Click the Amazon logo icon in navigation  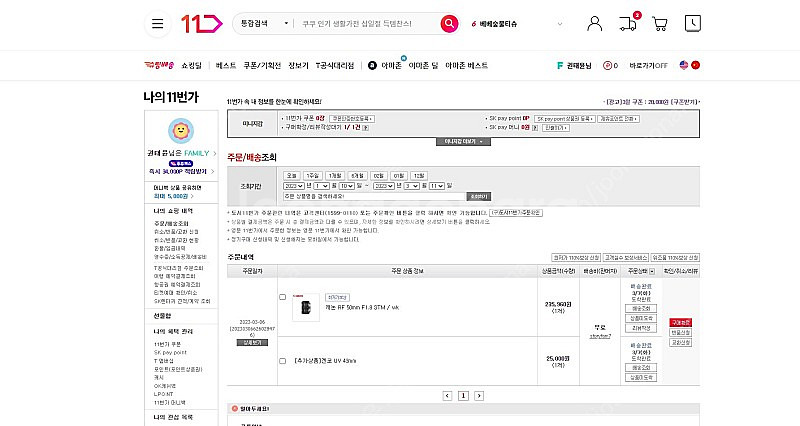tap(372, 65)
